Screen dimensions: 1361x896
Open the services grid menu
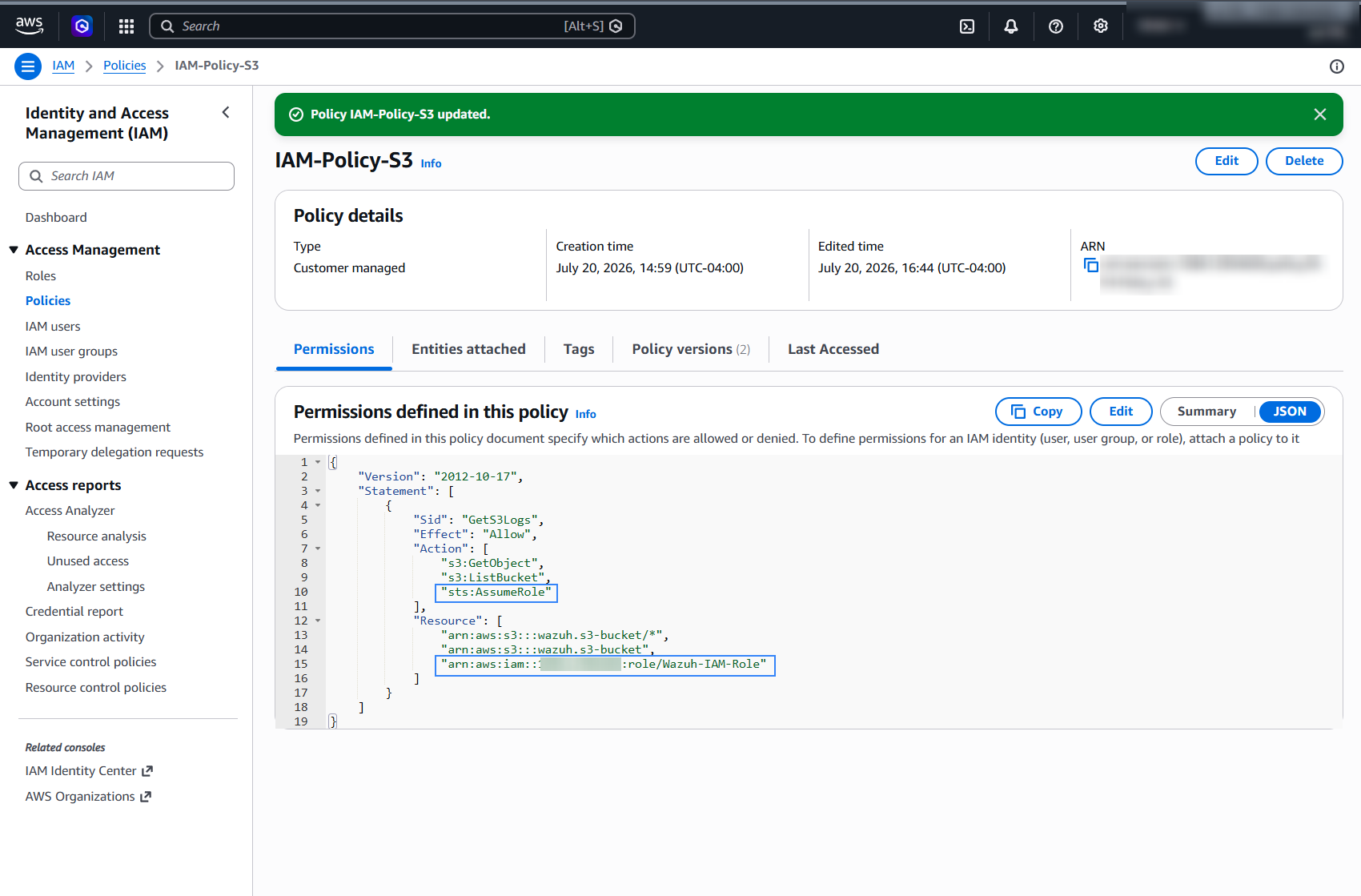pyautogui.click(x=126, y=26)
